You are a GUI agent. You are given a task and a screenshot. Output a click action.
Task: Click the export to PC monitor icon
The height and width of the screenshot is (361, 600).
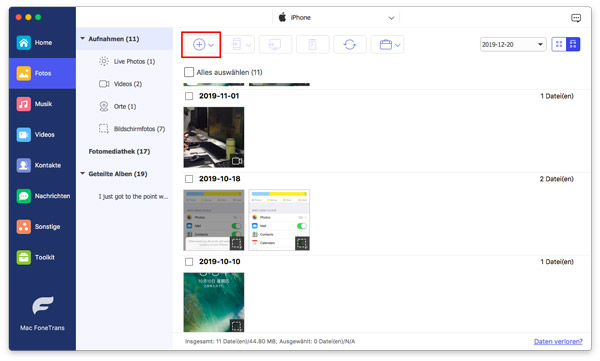pyautogui.click(x=275, y=44)
